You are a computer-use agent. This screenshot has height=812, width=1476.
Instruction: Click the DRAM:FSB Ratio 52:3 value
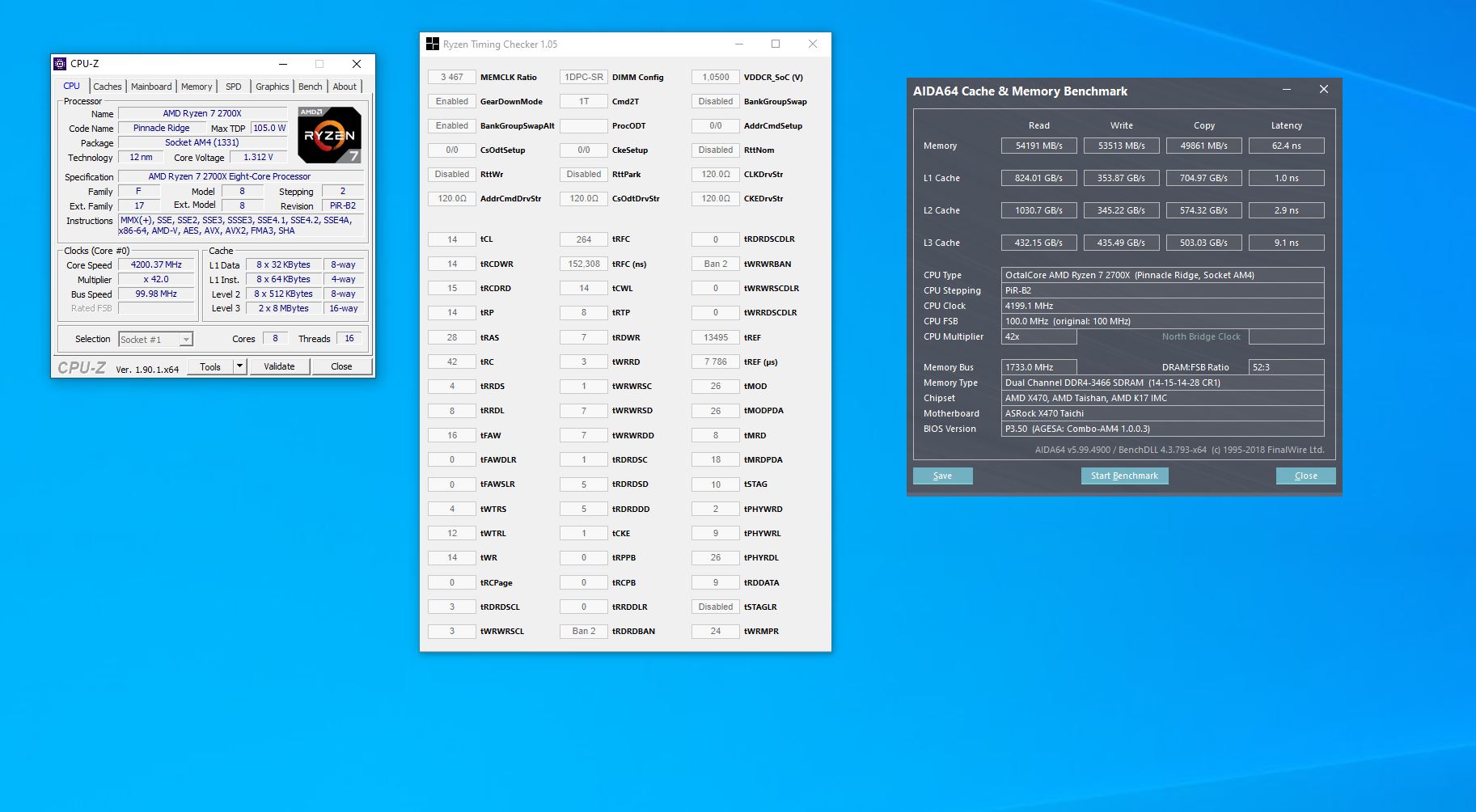1287,367
